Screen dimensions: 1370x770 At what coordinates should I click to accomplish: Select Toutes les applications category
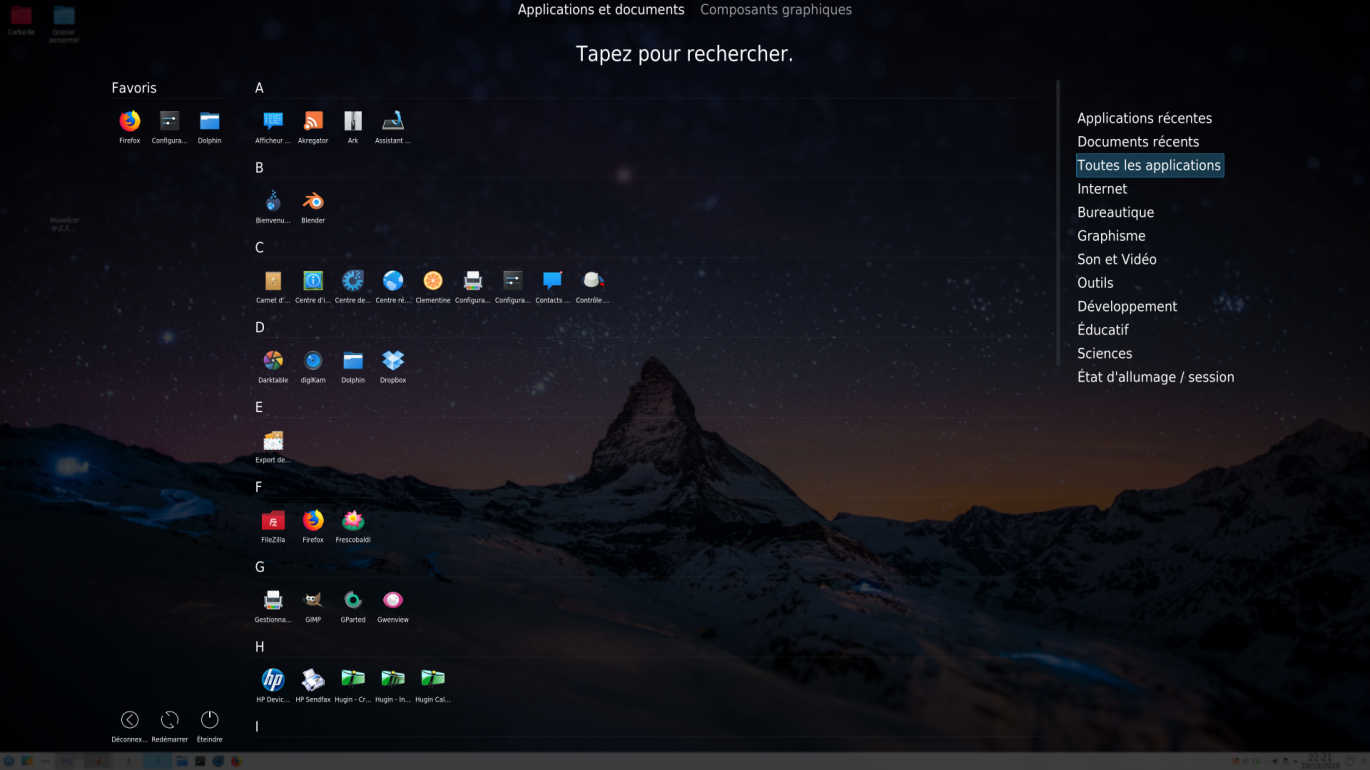coord(1149,165)
